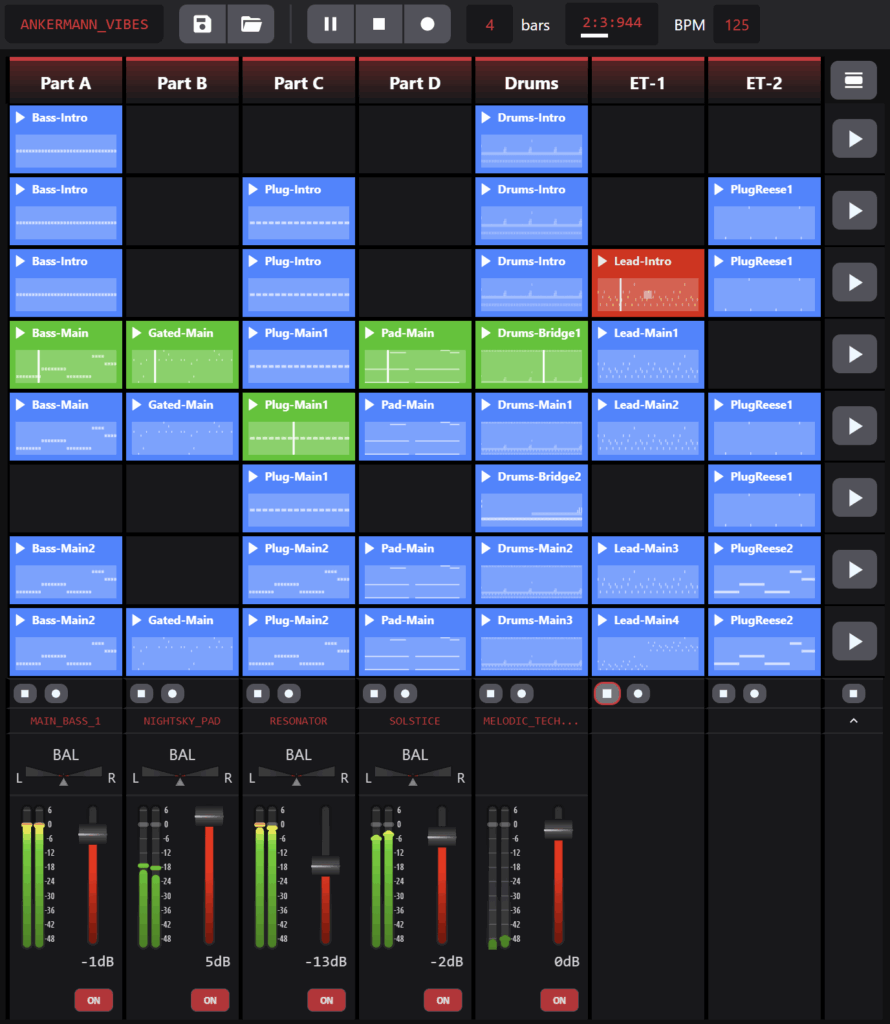Collapse the mixer with the chevron arrow
This screenshot has height=1024, width=890.
click(853, 721)
